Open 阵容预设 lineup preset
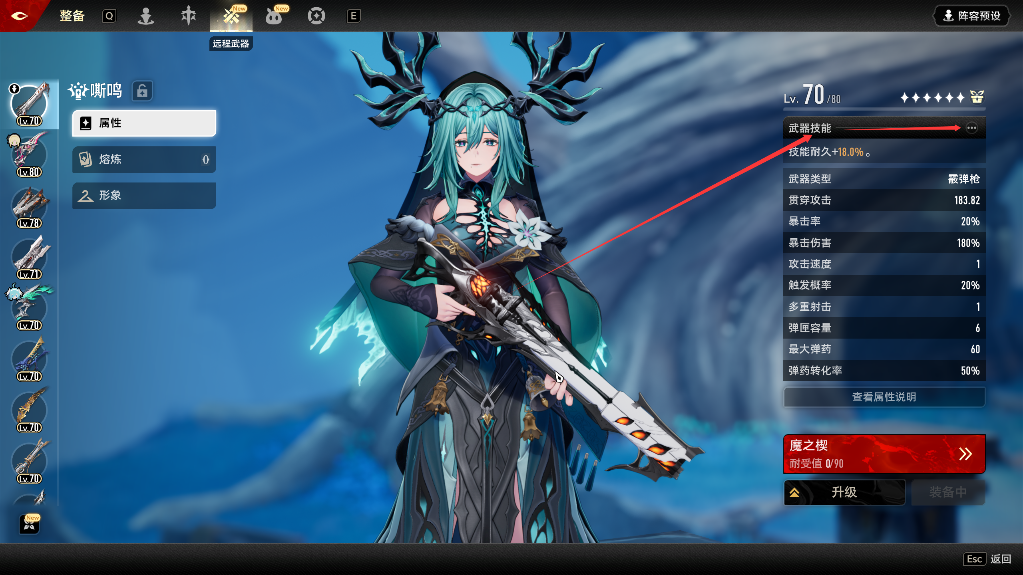This screenshot has width=1023, height=575. (971, 16)
